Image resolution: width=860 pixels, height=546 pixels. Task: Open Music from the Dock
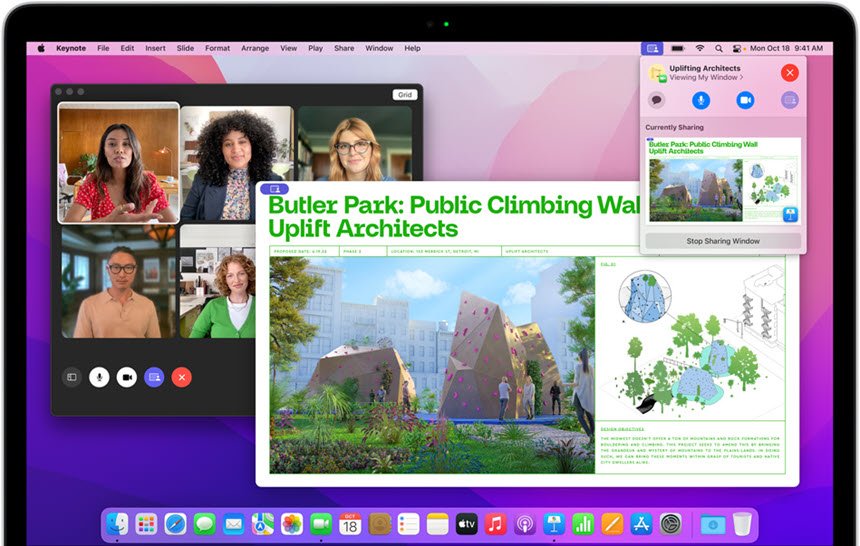coord(496,525)
